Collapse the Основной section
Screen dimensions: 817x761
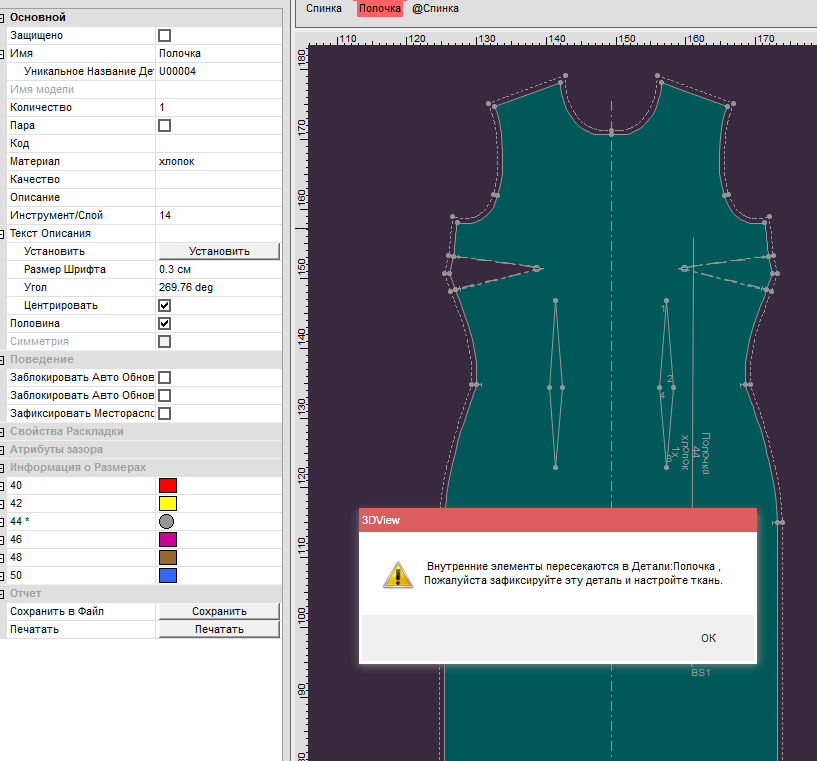pyautogui.click(x=3, y=18)
